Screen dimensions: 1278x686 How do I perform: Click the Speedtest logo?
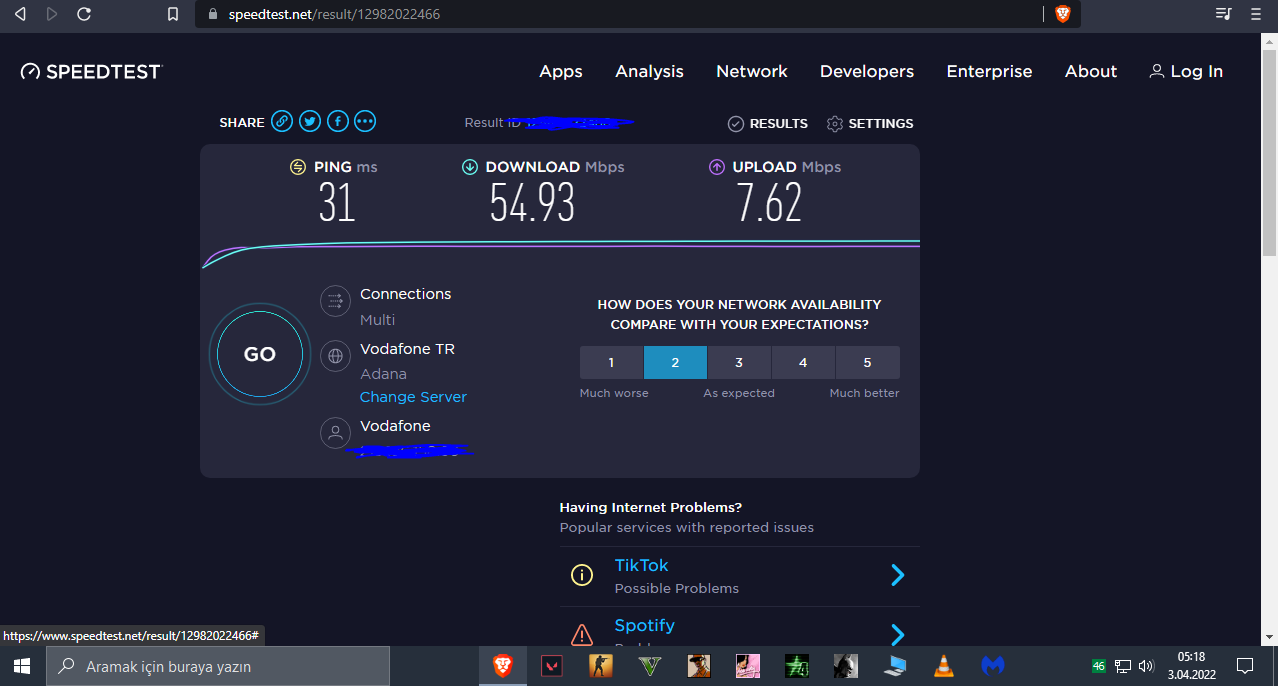tap(91, 71)
